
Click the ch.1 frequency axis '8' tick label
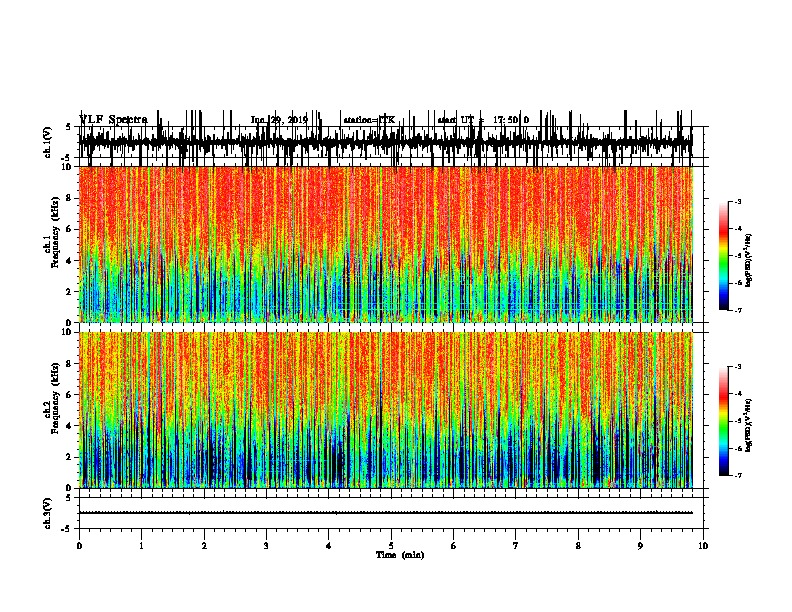69,198
